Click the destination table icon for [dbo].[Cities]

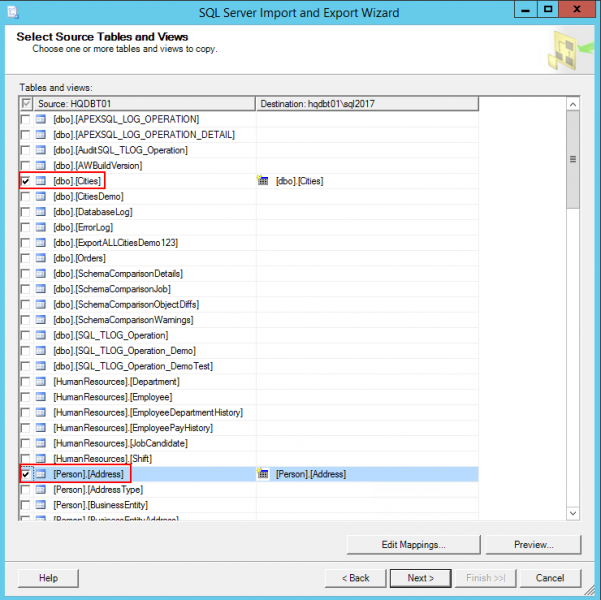coord(263,181)
